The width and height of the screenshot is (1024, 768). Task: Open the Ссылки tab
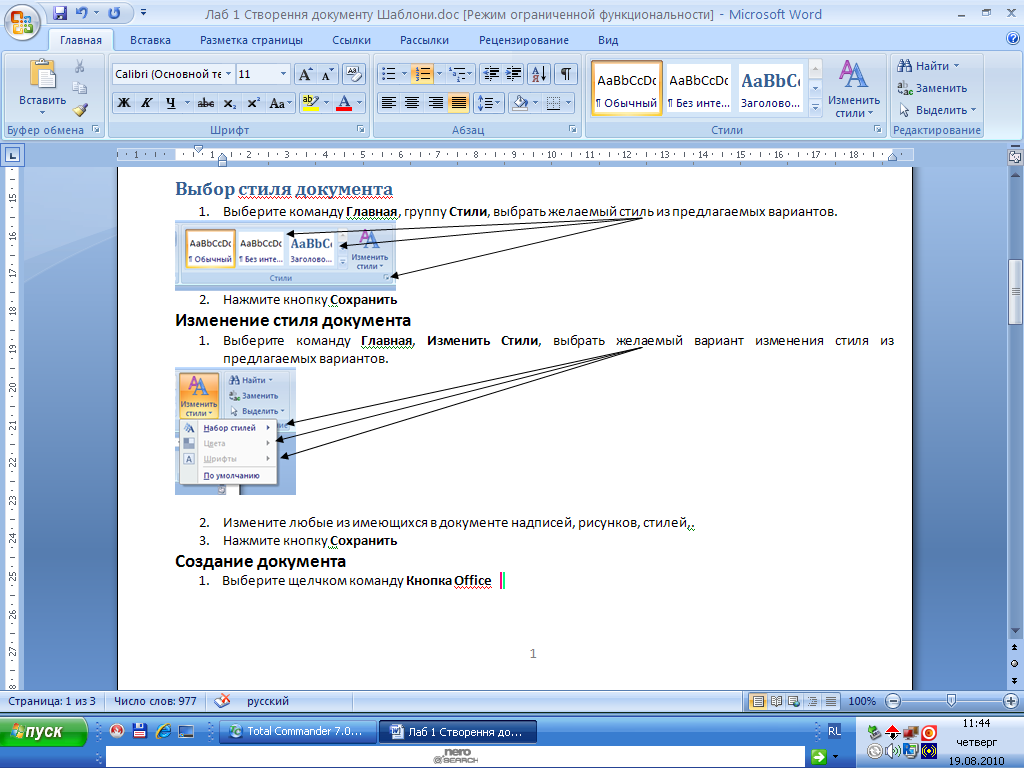[x=351, y=40]
